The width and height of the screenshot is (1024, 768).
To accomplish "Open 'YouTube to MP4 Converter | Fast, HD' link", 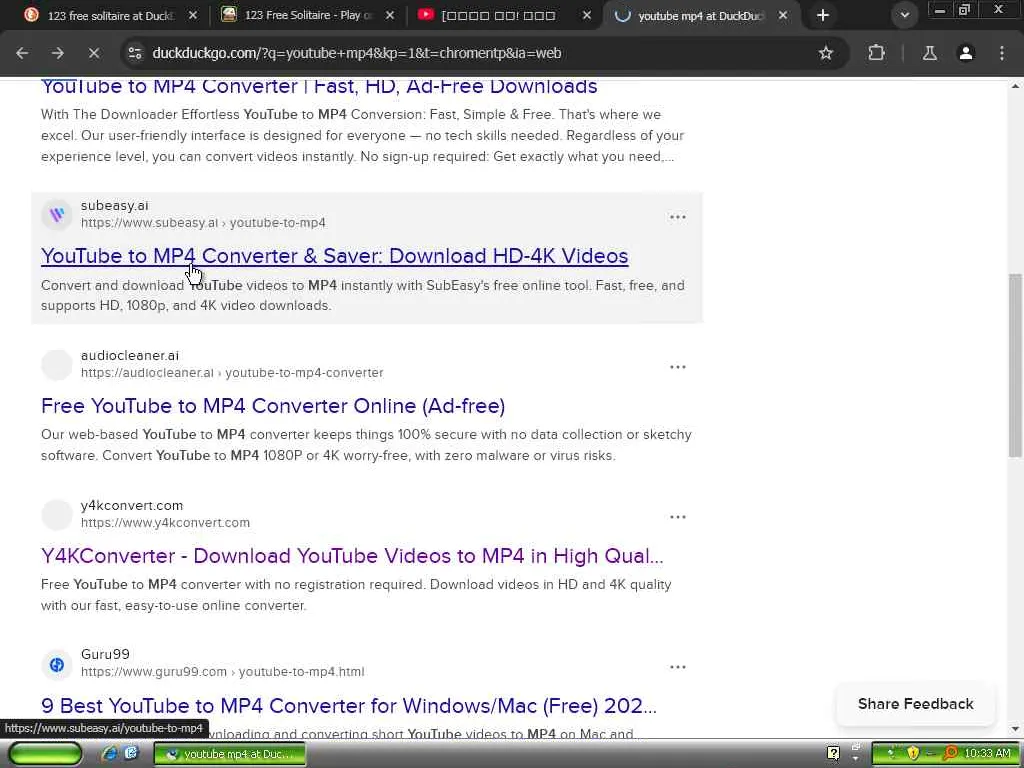I will pyautogui.click(x=319, y=86).
